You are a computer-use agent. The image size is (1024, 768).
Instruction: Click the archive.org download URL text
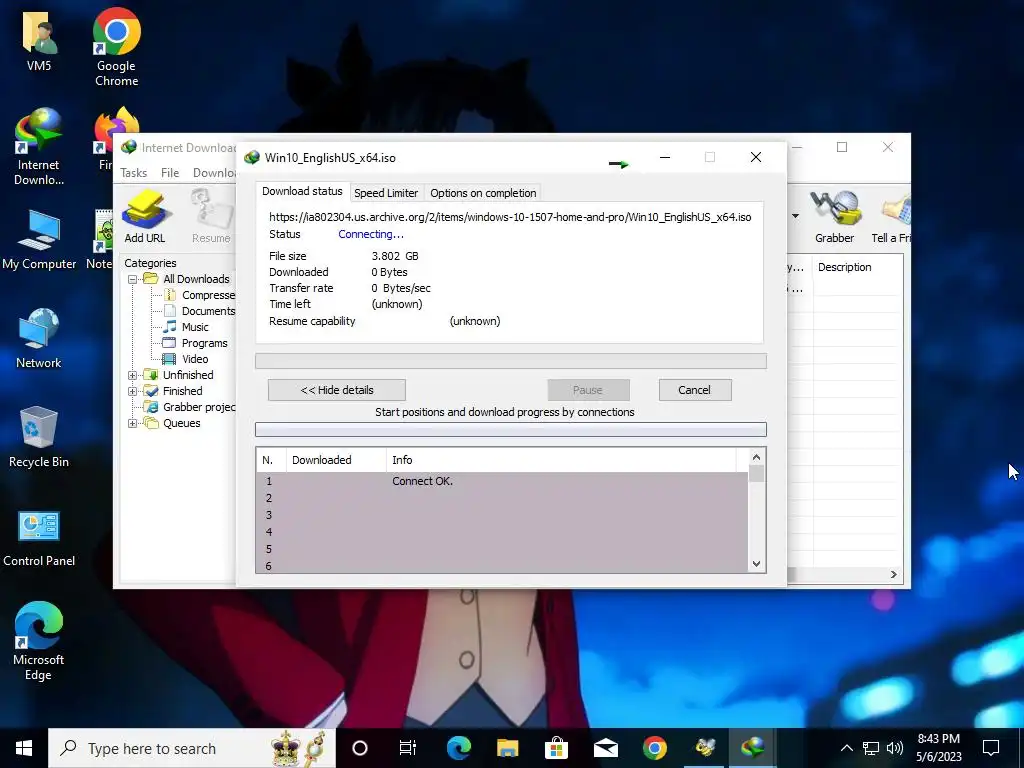tap(510, 217)
